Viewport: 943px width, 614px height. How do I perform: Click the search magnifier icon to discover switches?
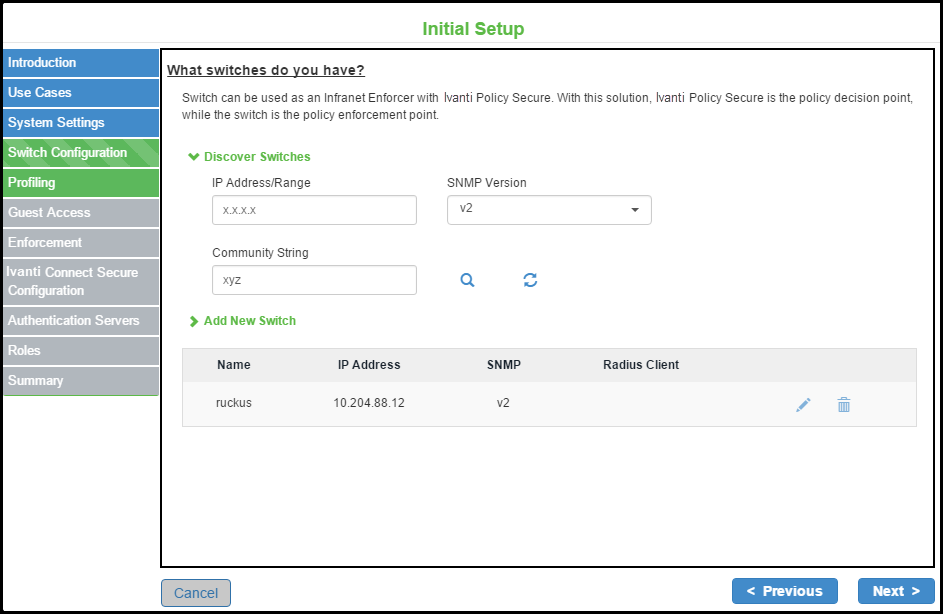tap(467, 281)
